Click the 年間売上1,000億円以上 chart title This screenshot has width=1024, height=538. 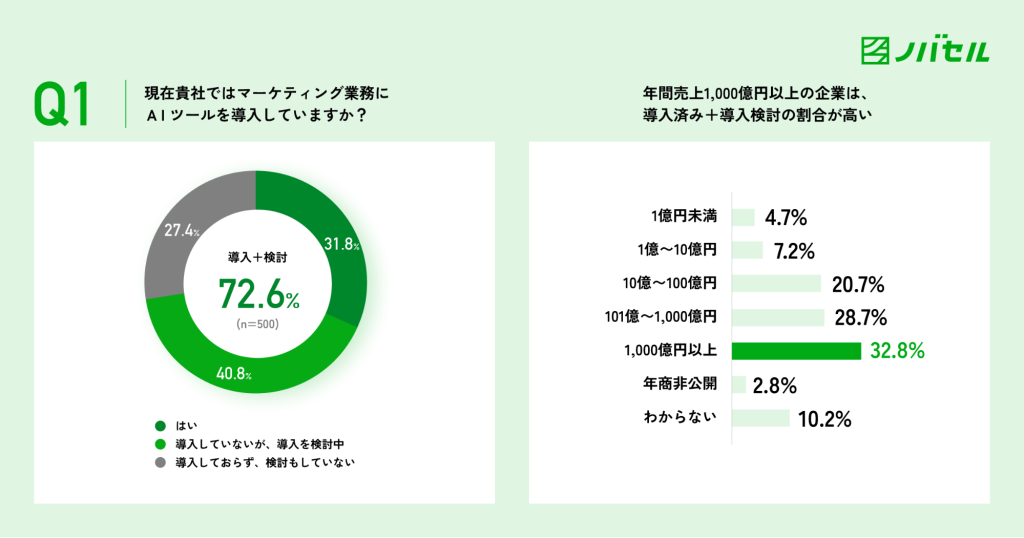(756, 104)
